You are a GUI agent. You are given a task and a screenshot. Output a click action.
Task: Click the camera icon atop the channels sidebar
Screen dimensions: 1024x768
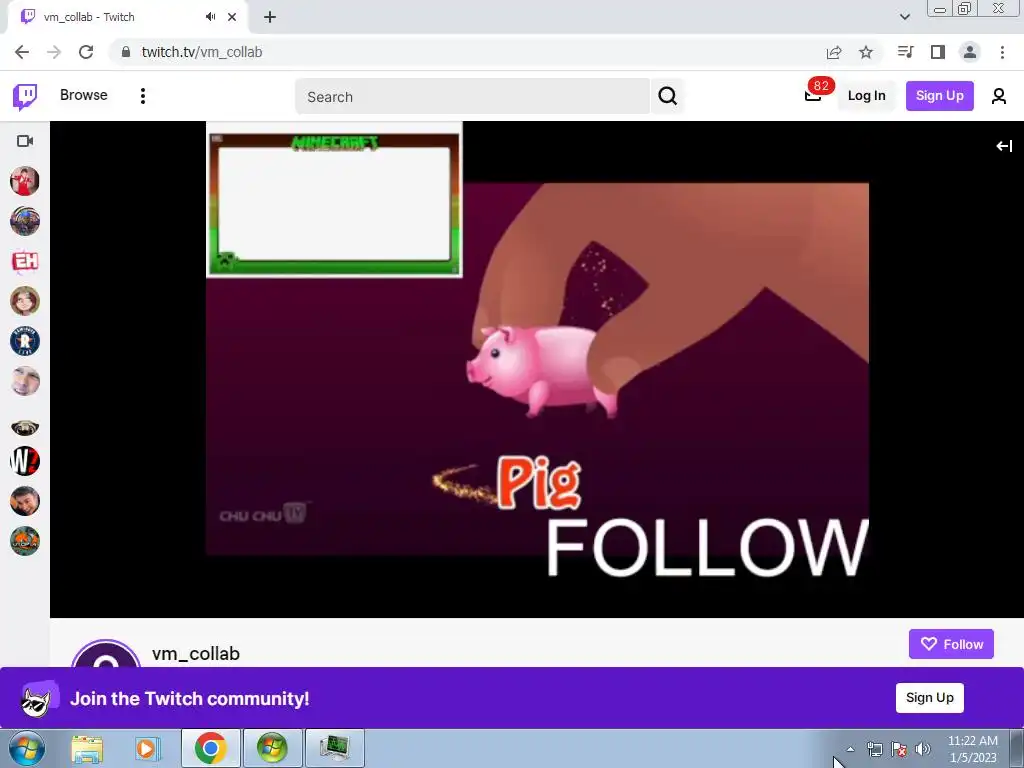pos(25,141)
